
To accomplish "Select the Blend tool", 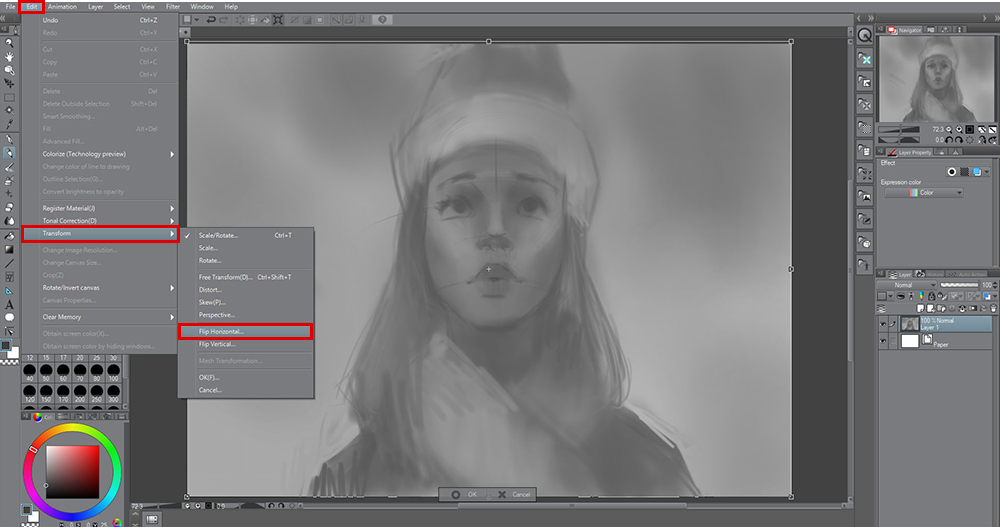I will [x=9, y=221].
